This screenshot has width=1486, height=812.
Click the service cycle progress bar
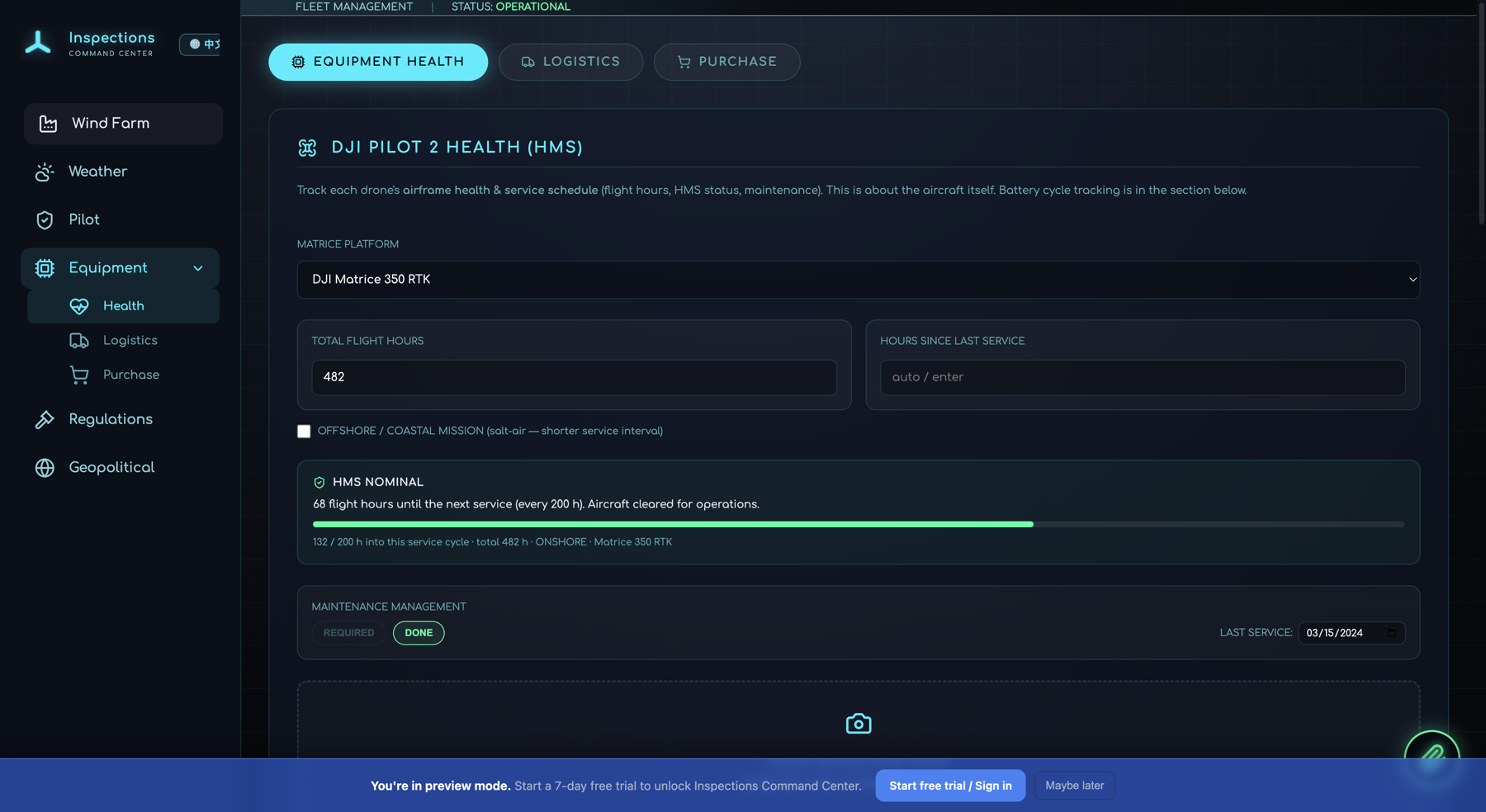point(859,524)
